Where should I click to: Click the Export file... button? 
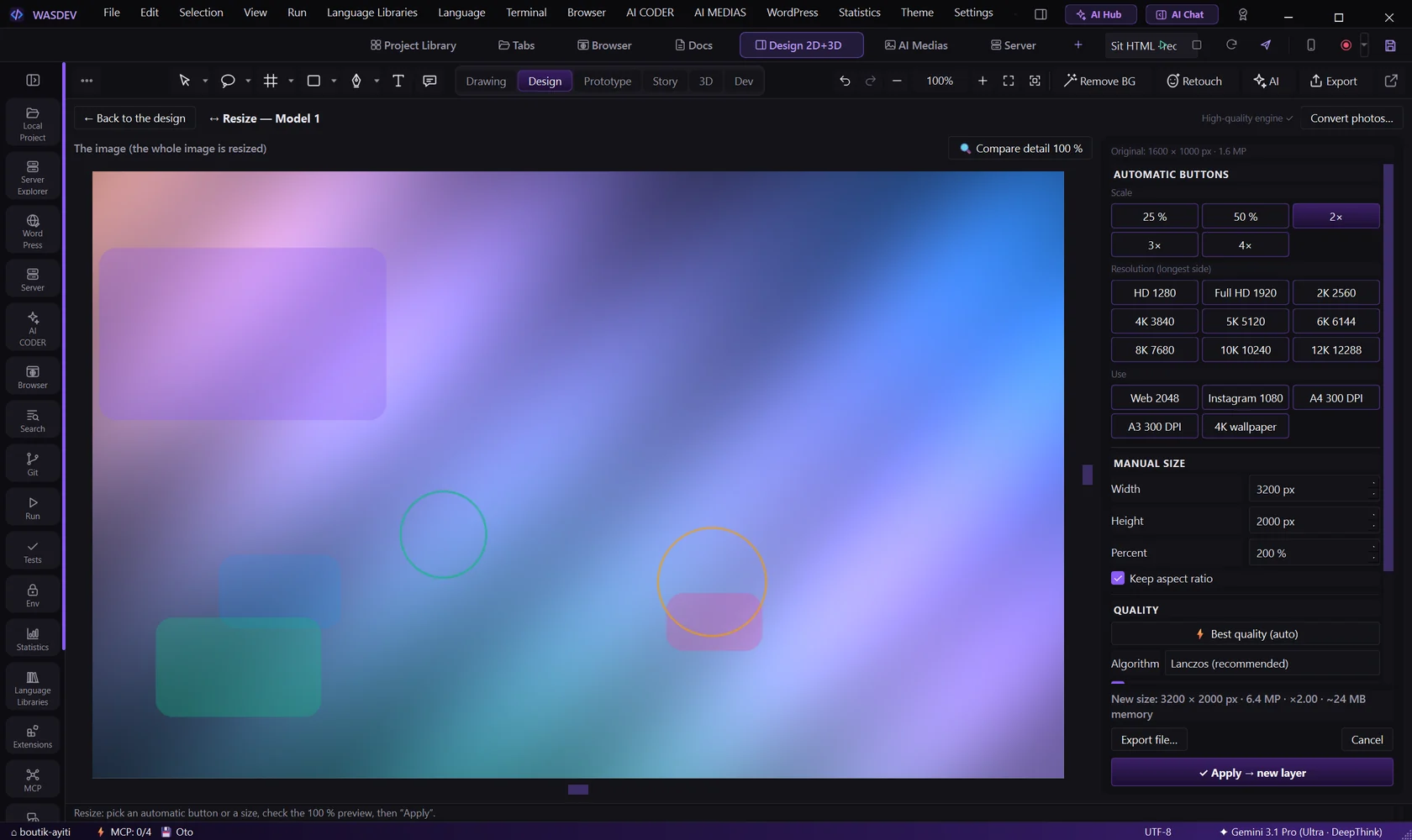[x=1149, y=740]
